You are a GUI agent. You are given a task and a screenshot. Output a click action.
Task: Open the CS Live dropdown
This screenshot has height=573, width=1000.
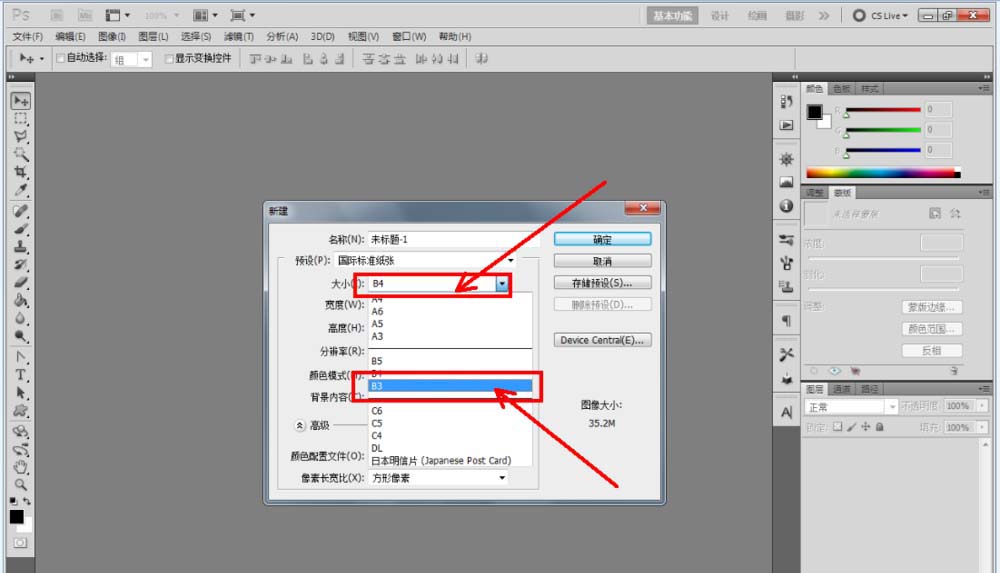pos(880,15)
